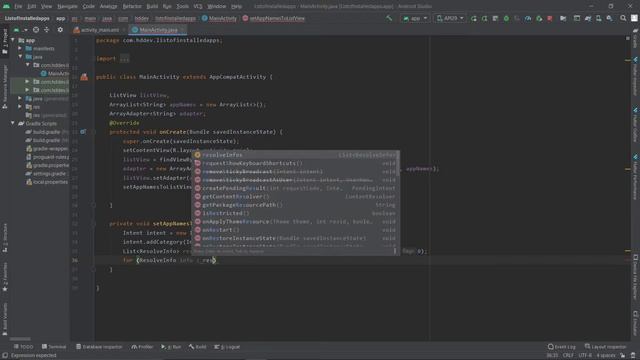Open the app run configuration dropdown

click(415, 18)
